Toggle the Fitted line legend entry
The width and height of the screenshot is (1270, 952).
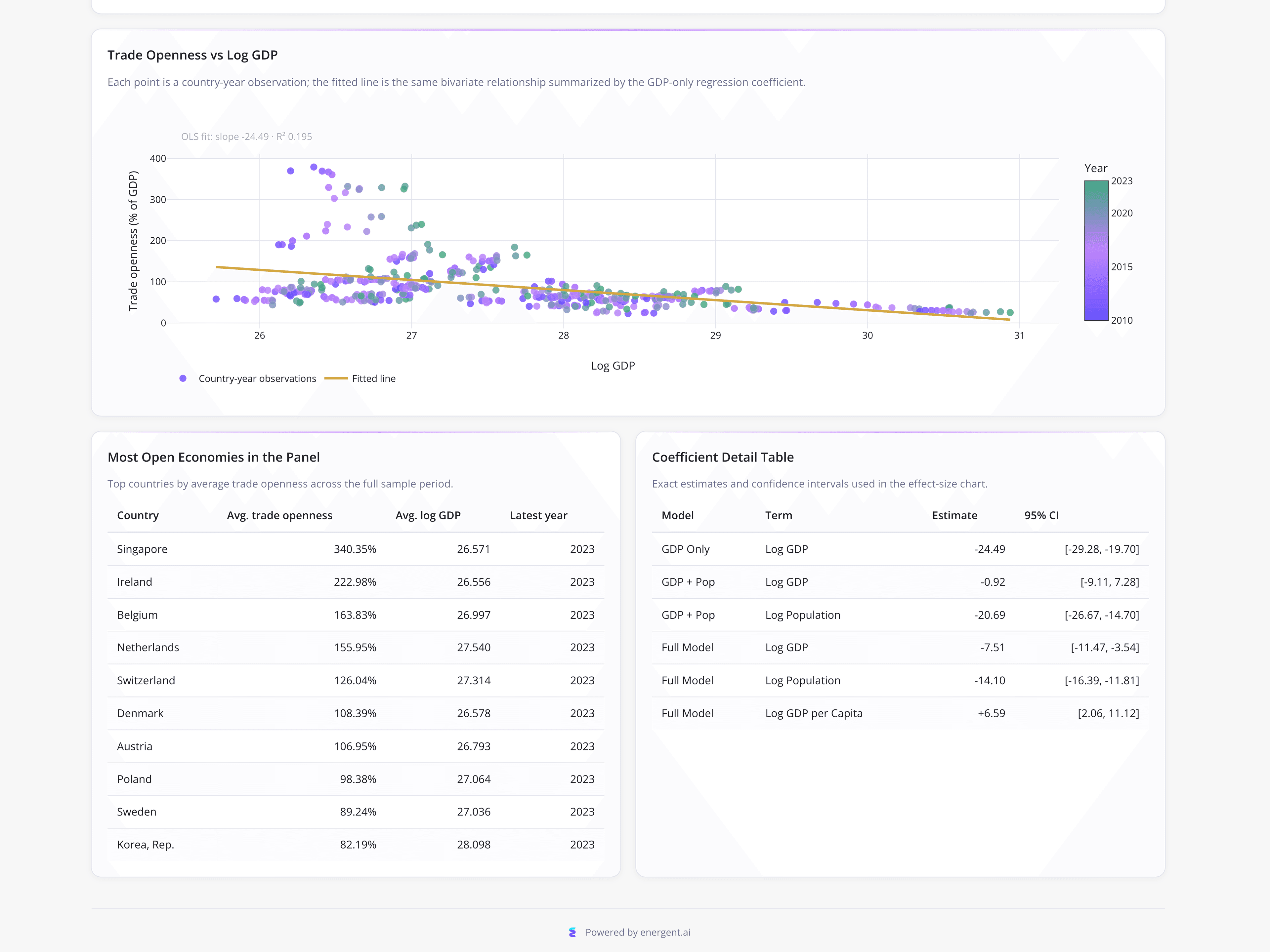click(x=360, y=379)
